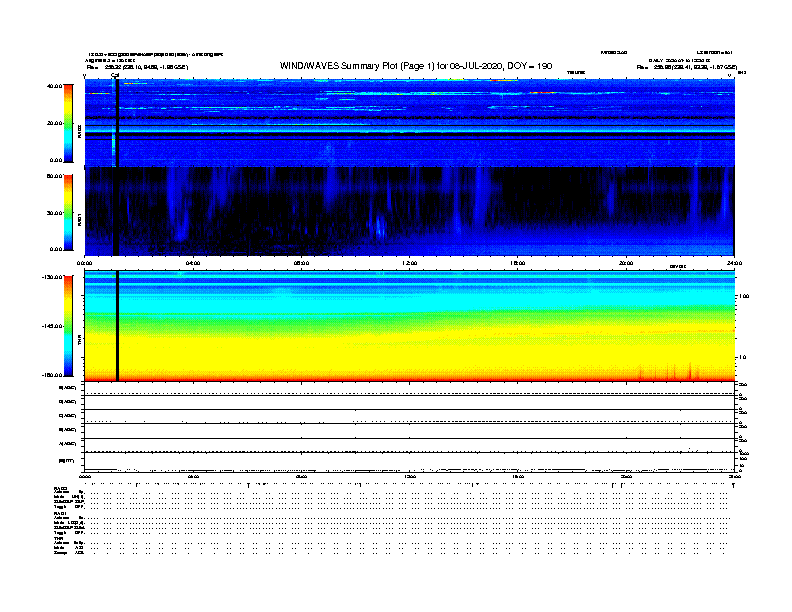Click the 16:00 tick label under RAD1 panel
Image resolution: width=792 pixels, height=612 pixels.
pyautogui.click(x=518, y=263)
